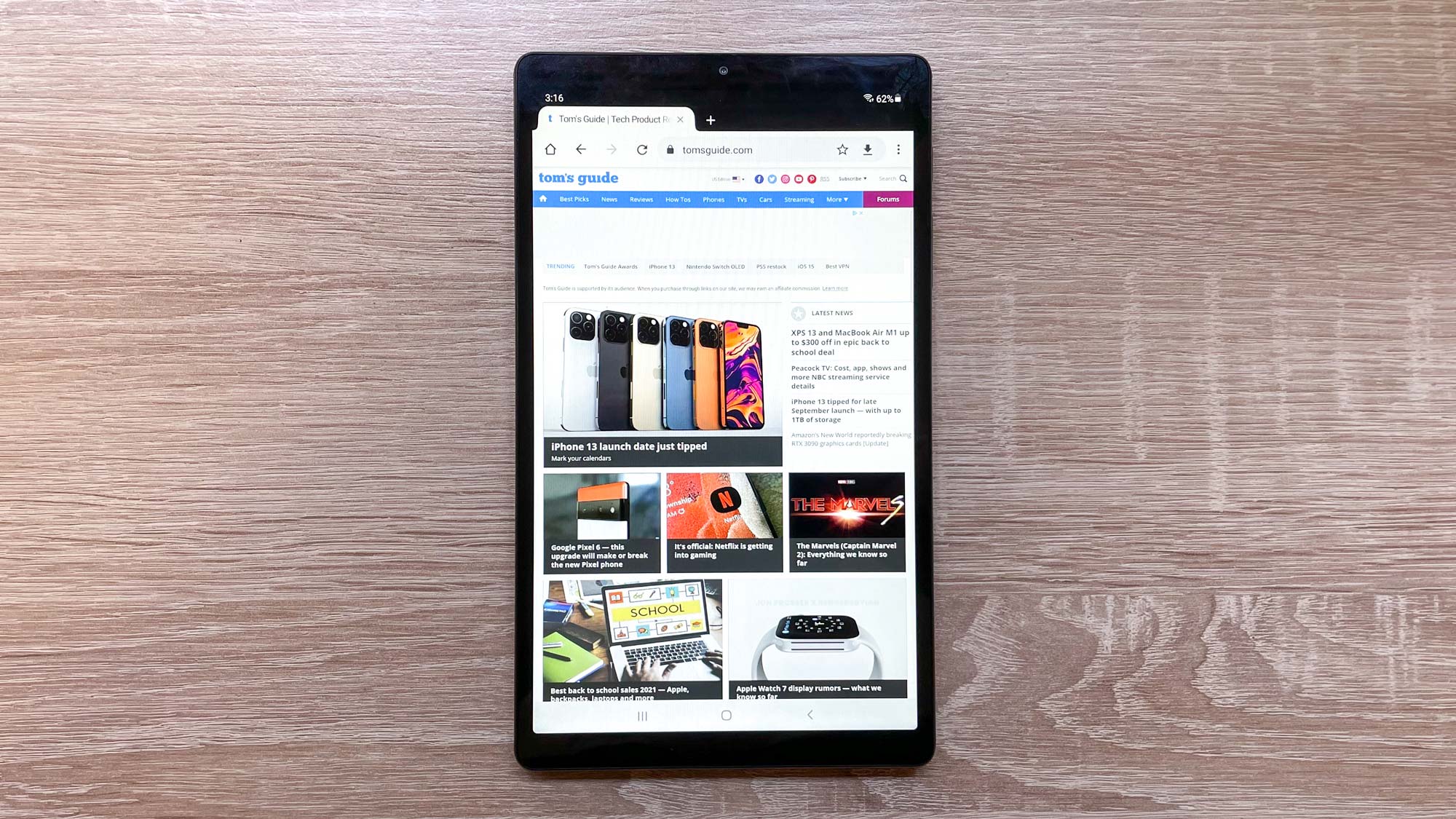This screenshot has width=1456, height=819.
Task: Click Reviews navigation menu item
Action: coord(641,199)
